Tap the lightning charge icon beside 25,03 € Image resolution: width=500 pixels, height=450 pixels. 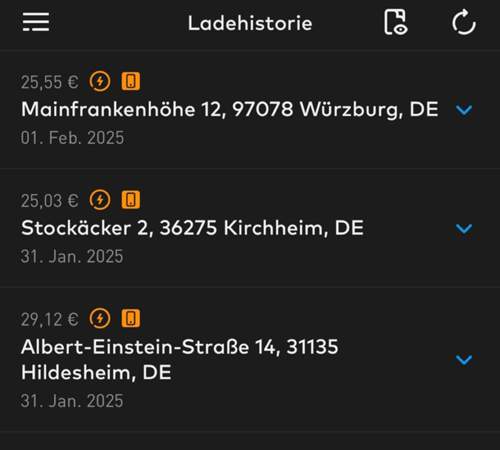pos(100,200)
